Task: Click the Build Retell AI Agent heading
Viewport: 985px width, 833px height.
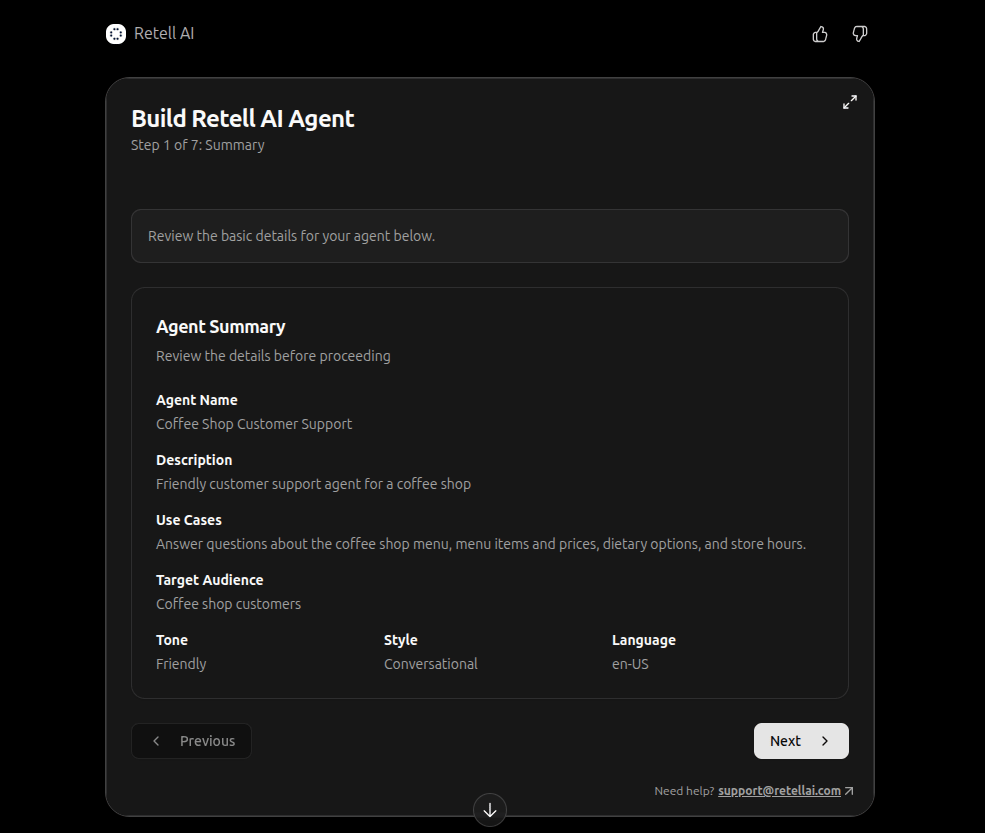Action: [x=243, y=119]
